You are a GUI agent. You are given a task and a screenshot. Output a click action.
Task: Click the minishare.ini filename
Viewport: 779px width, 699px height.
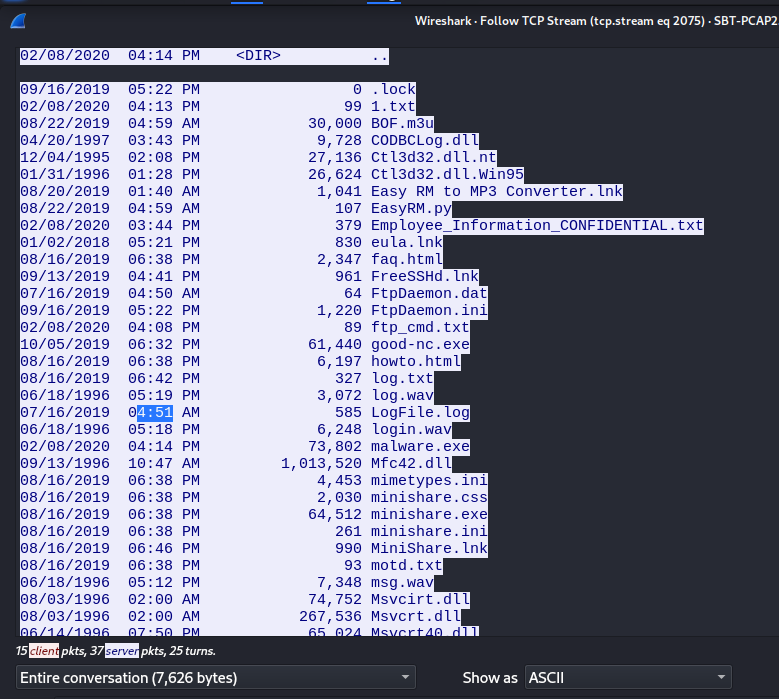tap(429, 532)
